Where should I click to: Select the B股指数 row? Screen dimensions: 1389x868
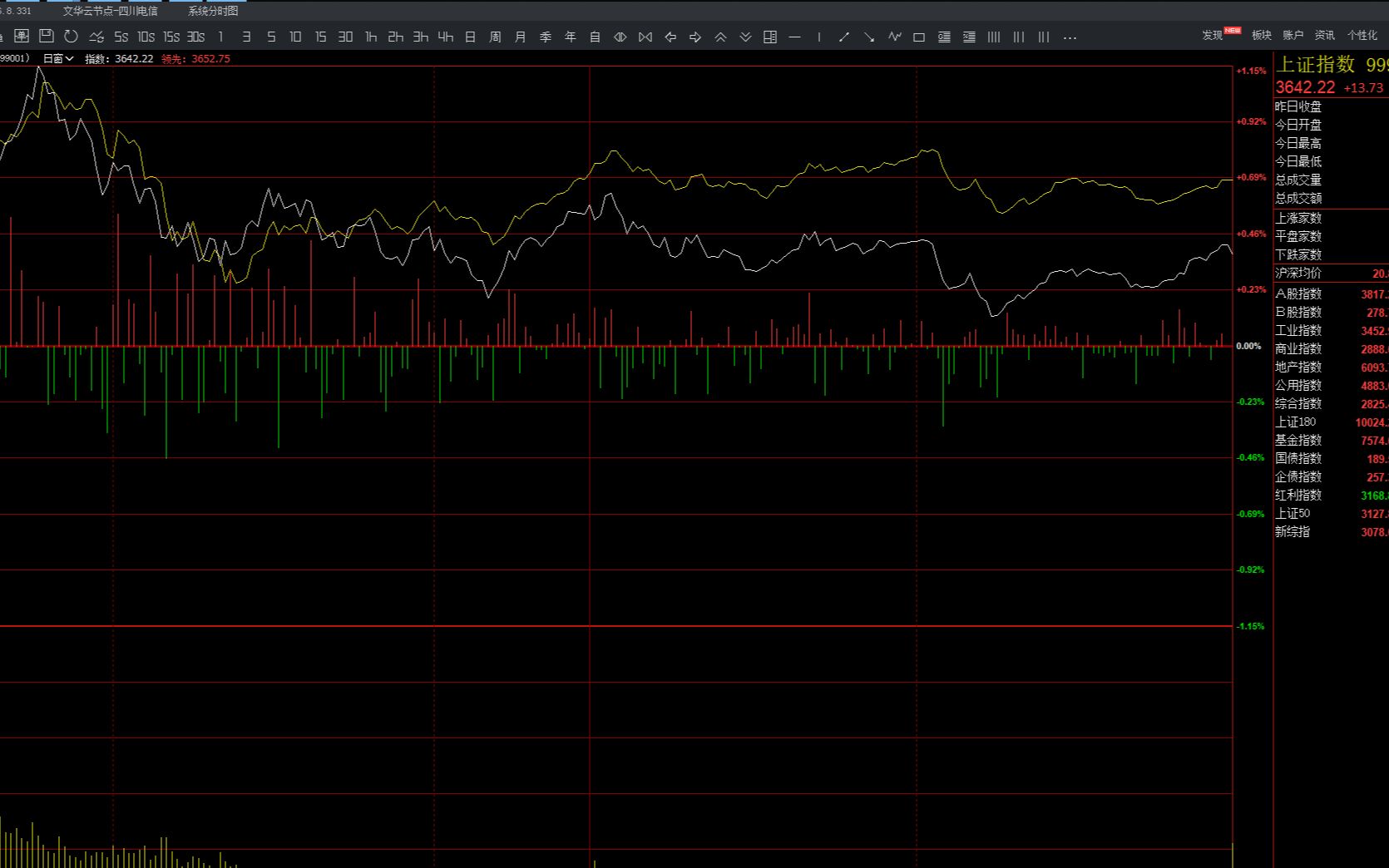[x=1331, y=312]
